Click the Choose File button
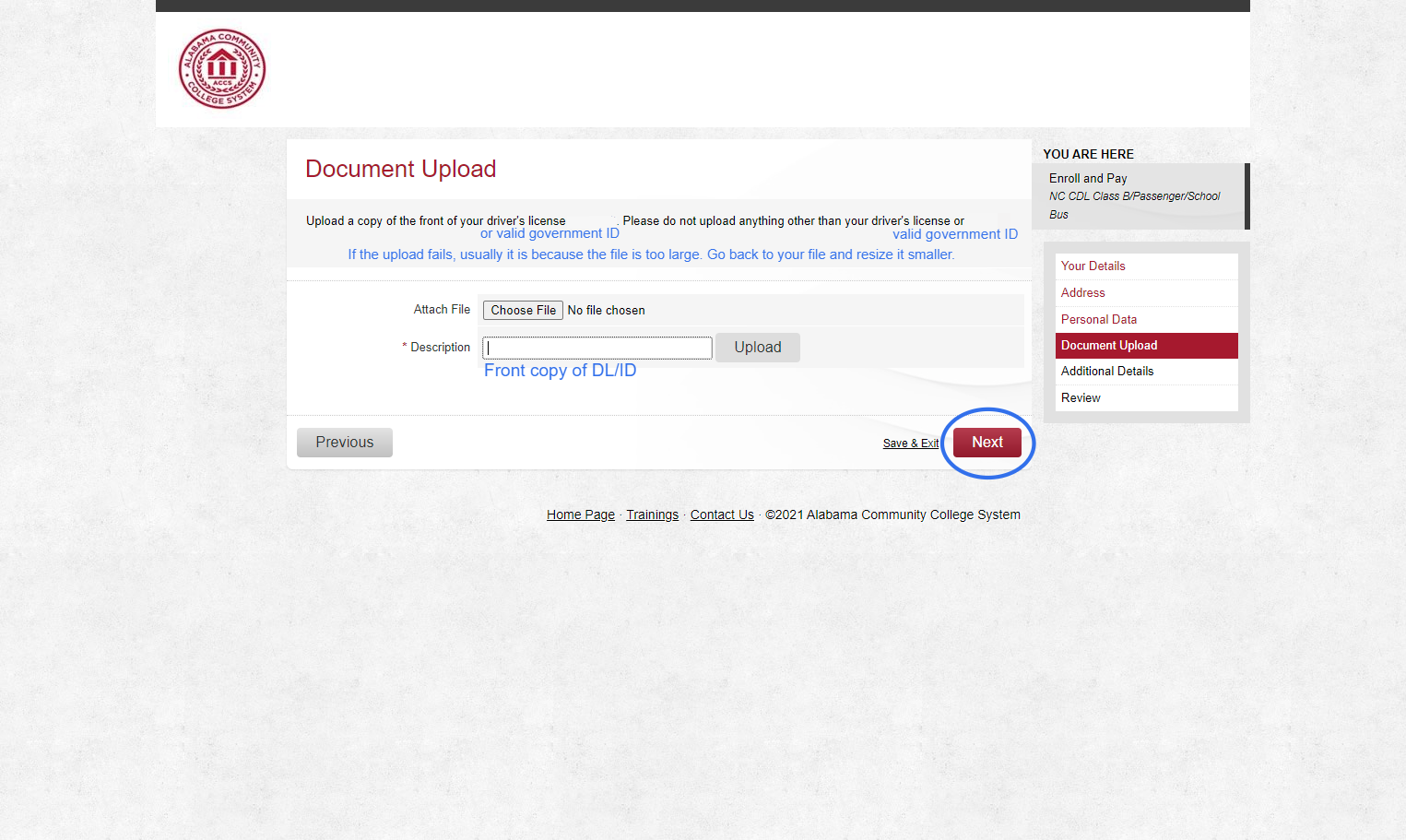This screenshot has height=840, width=1406. point(523,311)
